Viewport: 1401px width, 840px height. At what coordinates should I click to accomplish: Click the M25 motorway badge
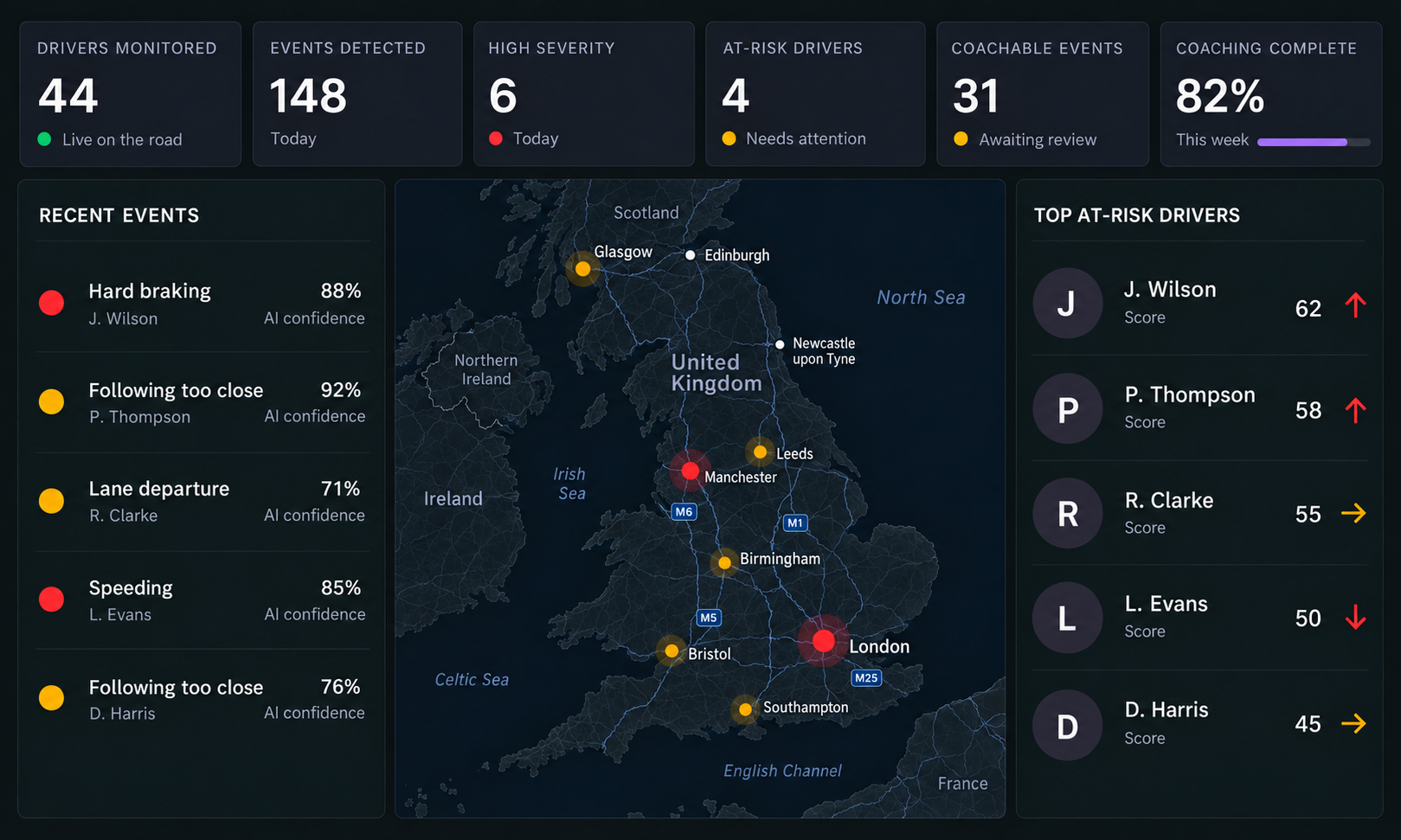click(866, 677)
